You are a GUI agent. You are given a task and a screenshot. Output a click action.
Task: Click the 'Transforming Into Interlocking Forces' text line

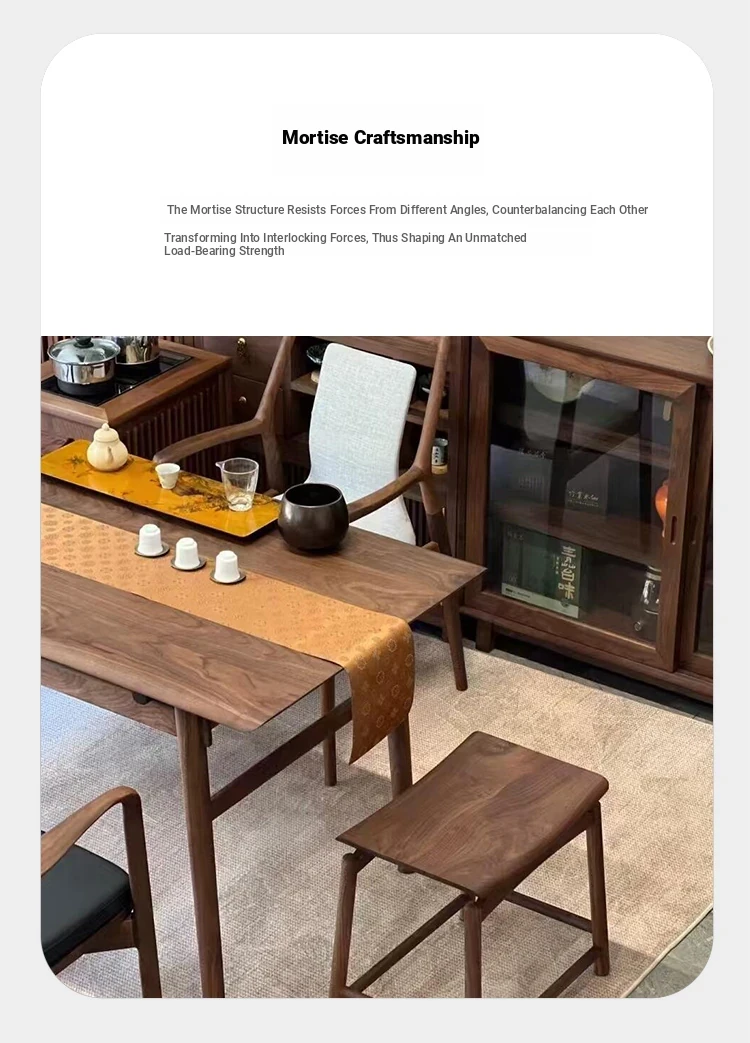[345, 237]
